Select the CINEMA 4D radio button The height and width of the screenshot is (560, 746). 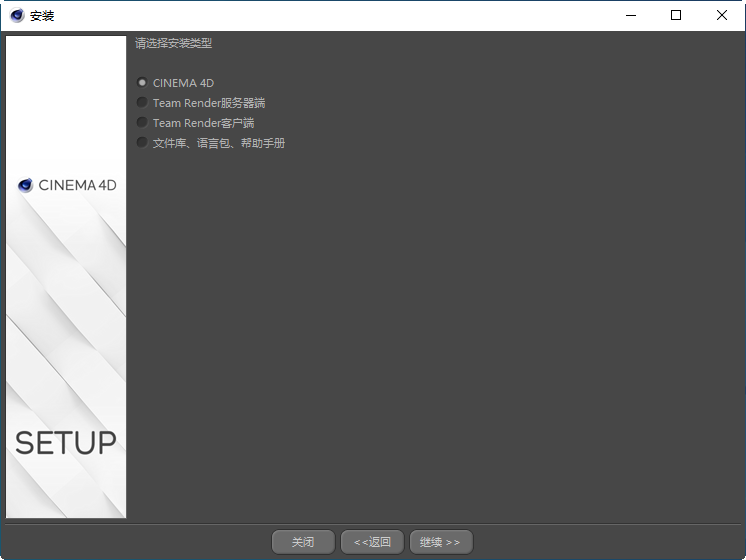(142, 83)
